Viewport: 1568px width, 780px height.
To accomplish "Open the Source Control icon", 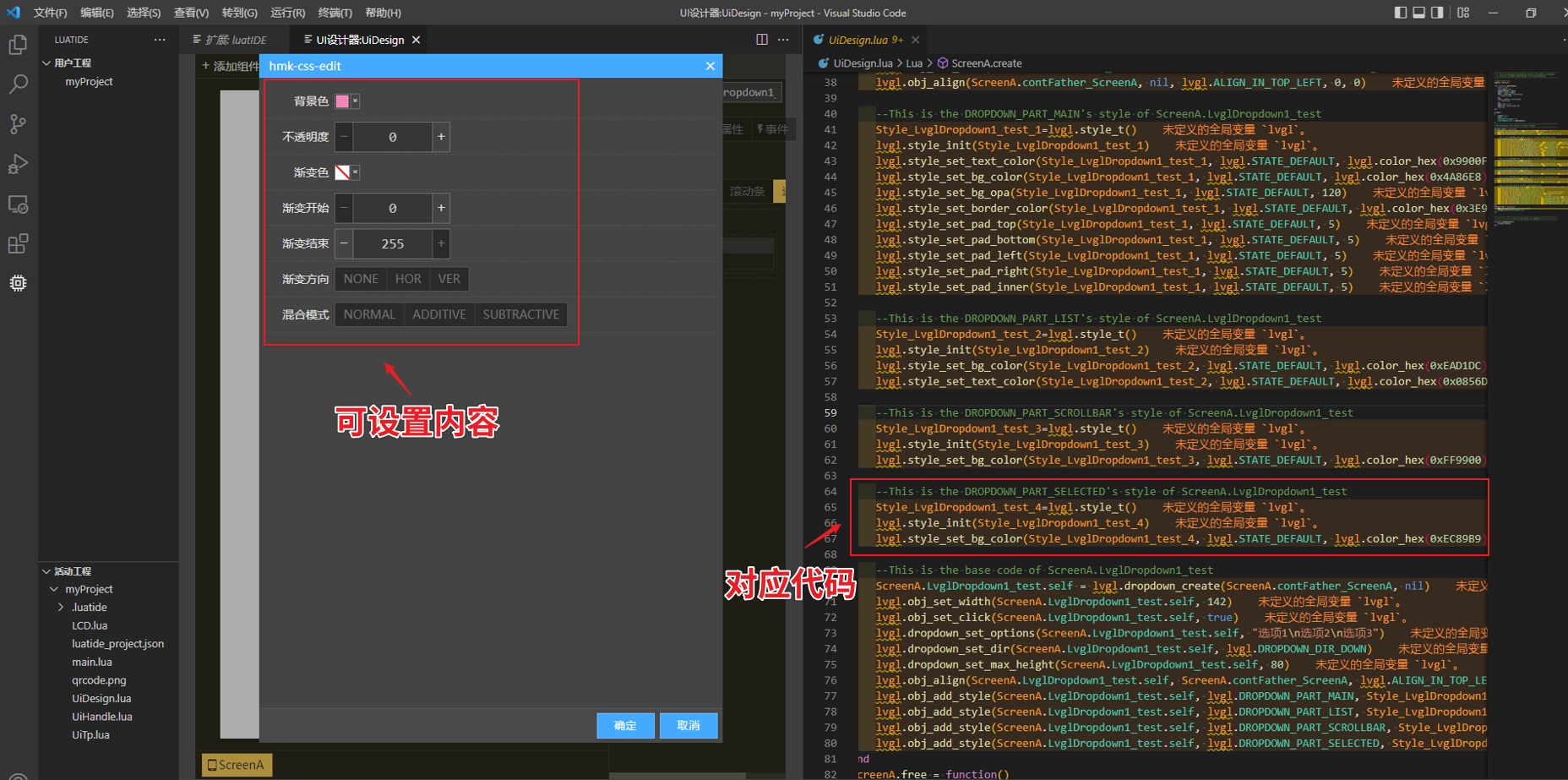I will [18, 124].
